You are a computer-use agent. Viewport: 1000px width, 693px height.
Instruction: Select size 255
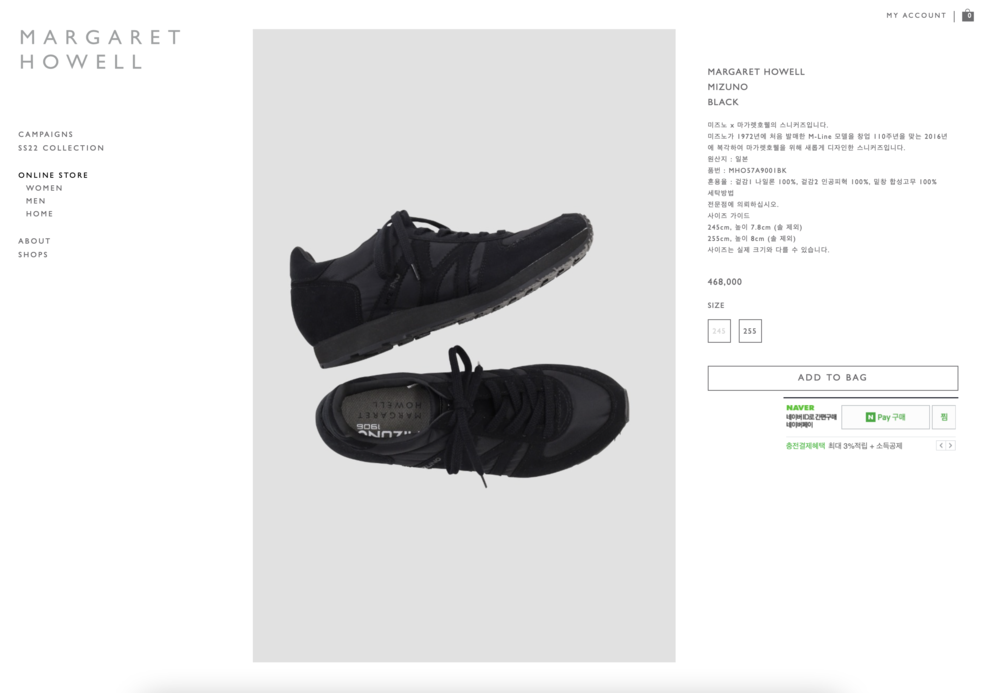(x=750, y=331)
